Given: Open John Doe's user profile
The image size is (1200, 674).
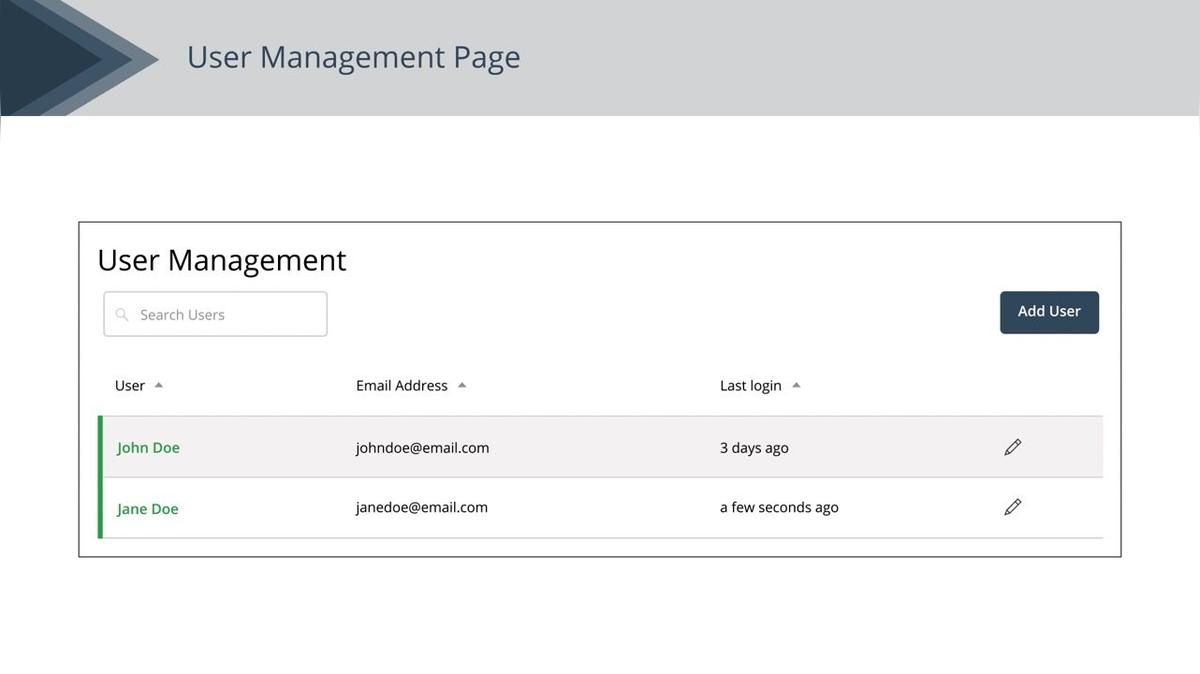Looking at the screenshot, I should (x=148, y=448).
